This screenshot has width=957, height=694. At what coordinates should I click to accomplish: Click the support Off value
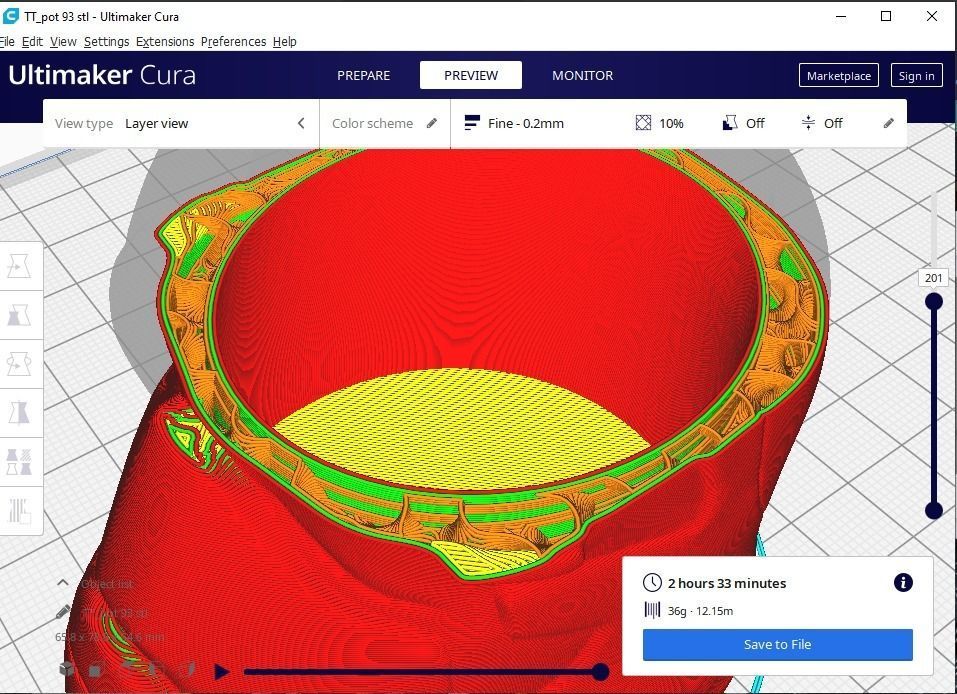(755, 123)
